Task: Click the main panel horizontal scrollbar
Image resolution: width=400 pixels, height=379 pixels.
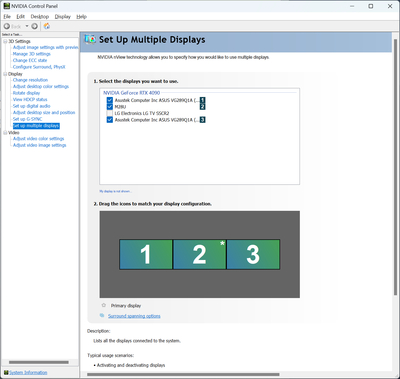Action: [x=183, y=374]
